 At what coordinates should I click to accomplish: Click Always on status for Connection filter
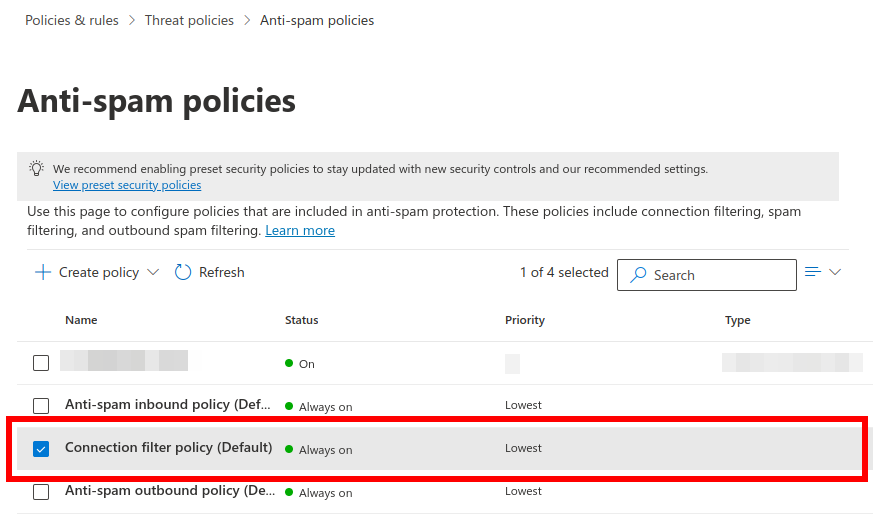click(318, 450)
